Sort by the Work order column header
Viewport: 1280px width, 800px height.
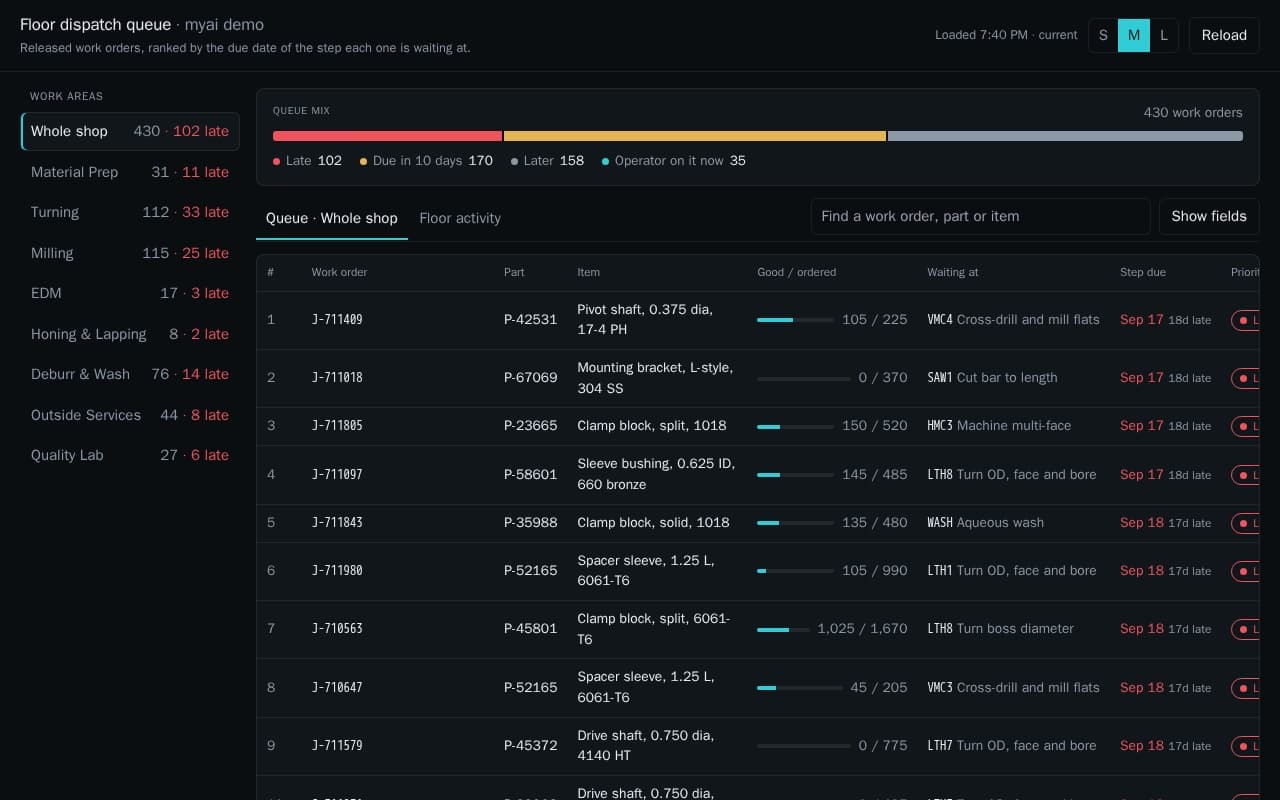pyautogui.click(x=339, y=272)
